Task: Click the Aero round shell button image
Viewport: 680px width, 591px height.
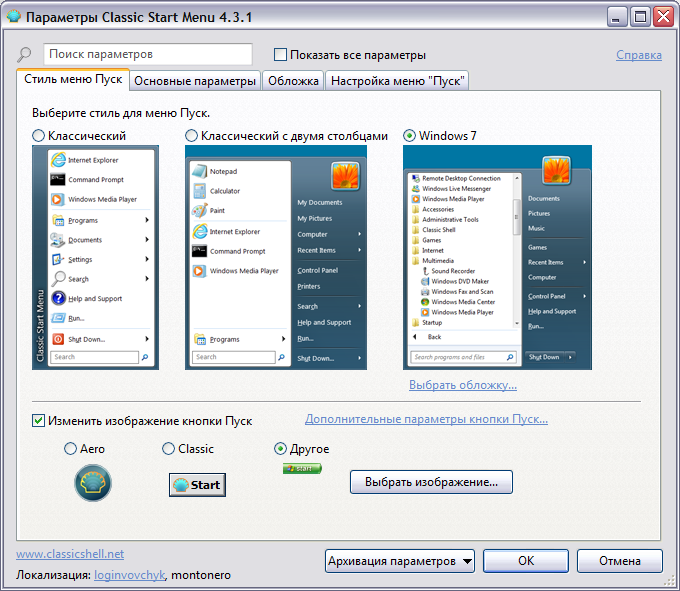Action: click(93, 483)
